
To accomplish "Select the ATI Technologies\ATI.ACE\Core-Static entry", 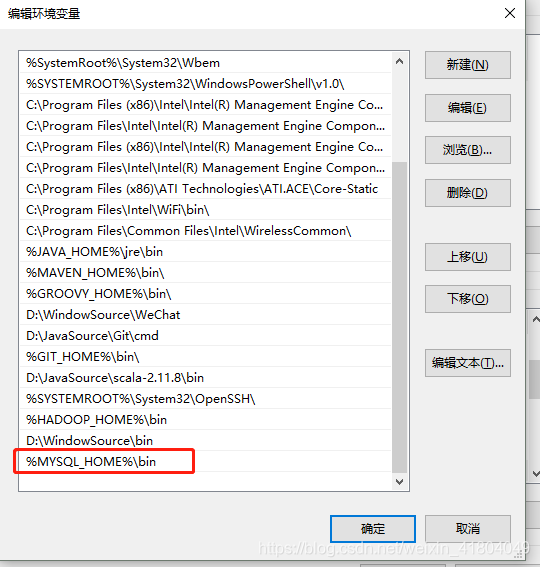I will click(205, 189).
